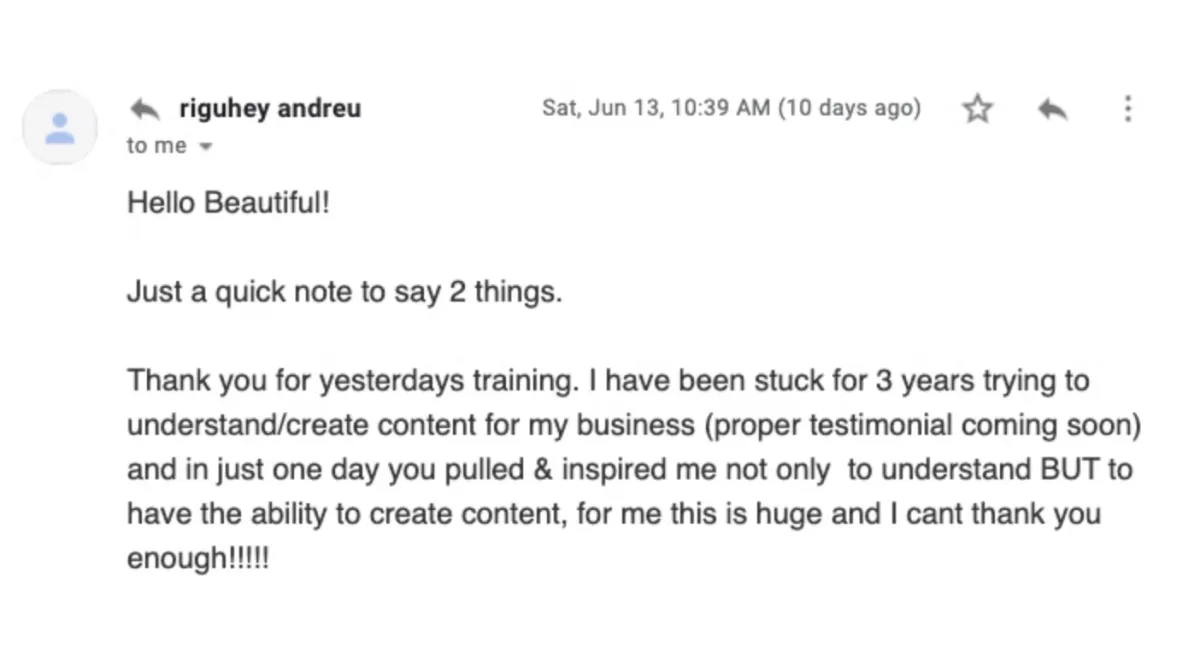1200x651 pixels.
Task: Click the "to me" recipient text
Action: pyautogui.click(x=156, y=146)
